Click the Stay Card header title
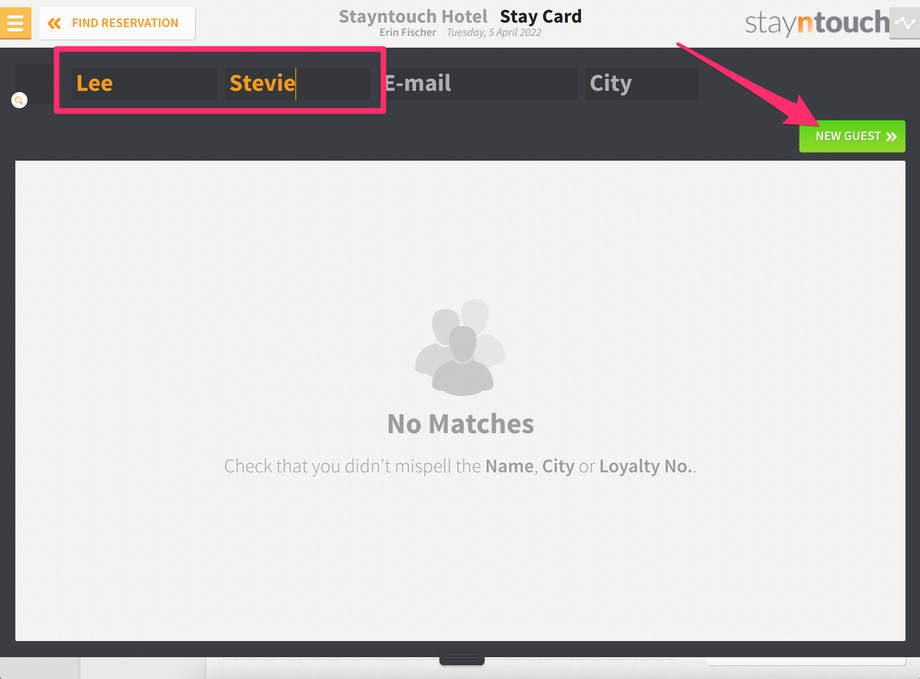 (x=540, y=16)
